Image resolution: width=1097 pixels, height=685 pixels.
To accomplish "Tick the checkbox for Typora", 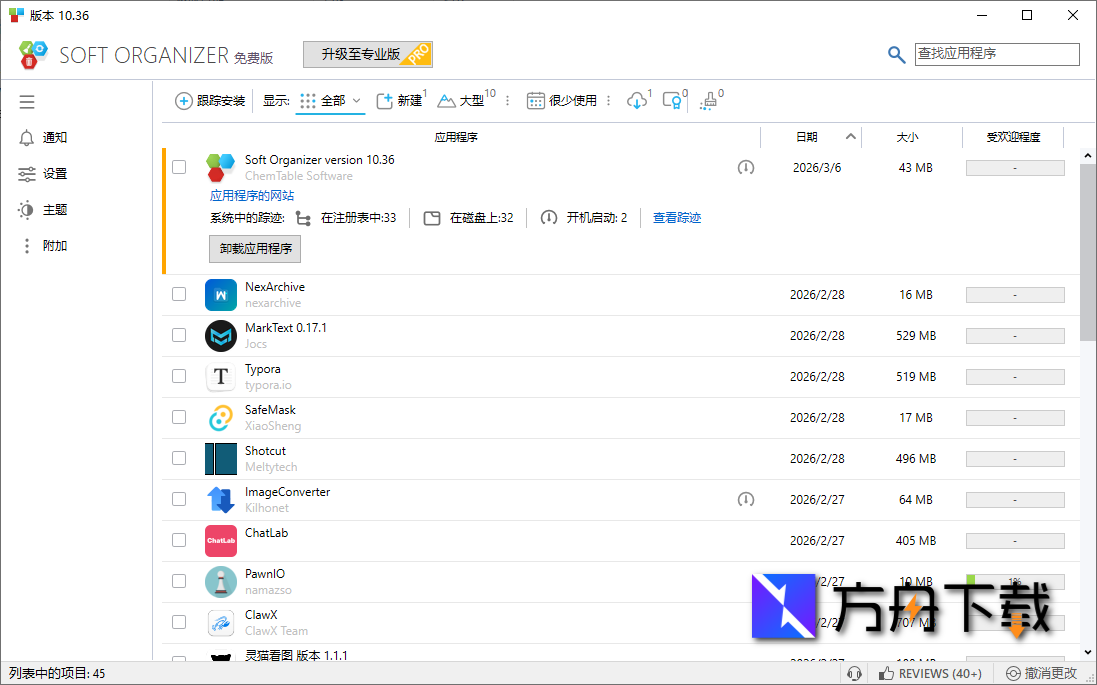I will 179,376.
